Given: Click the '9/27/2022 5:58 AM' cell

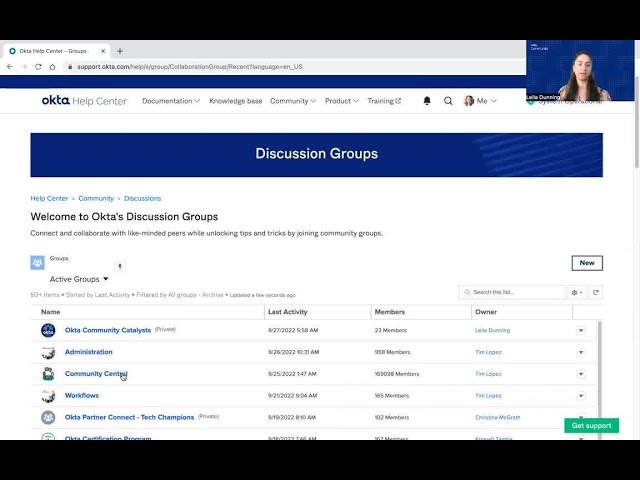Looking at the screenshot, I should tap(293, 330).
